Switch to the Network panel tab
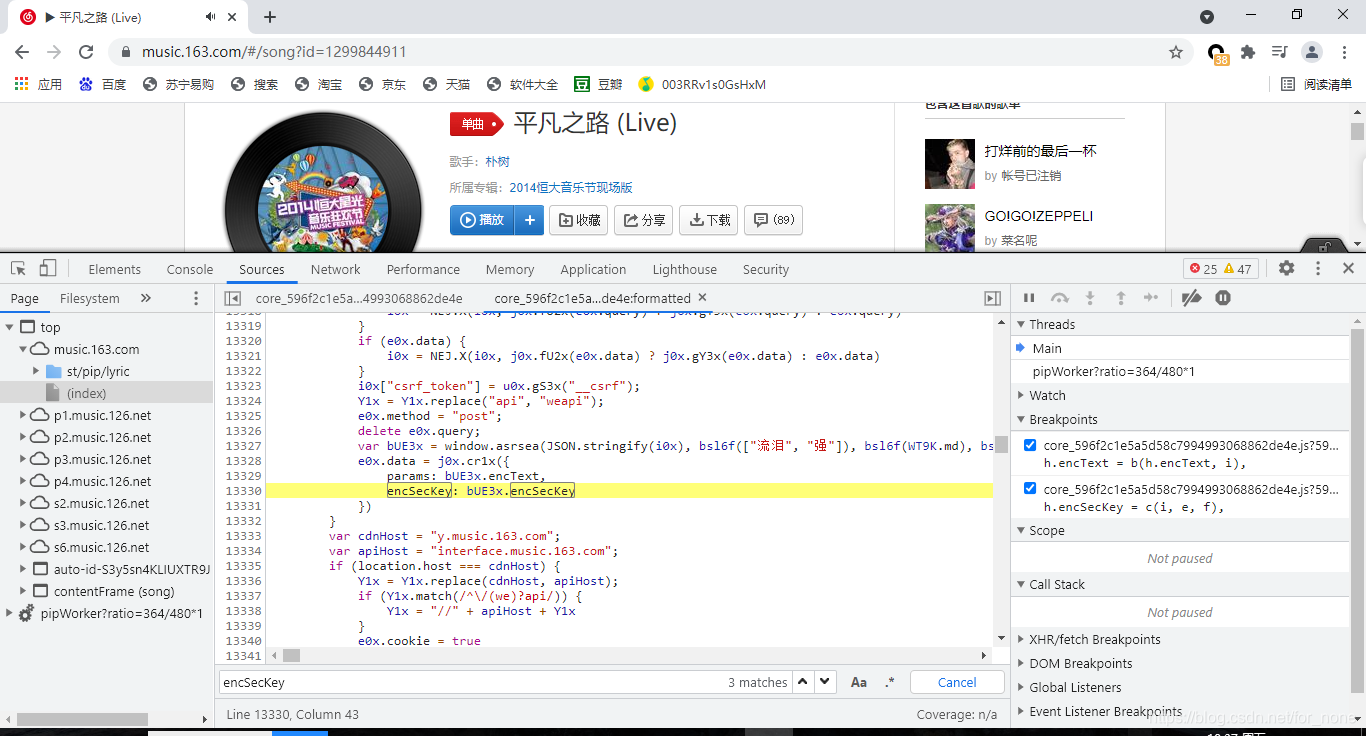The image size is (1366, 736). [x=335, y=269]
